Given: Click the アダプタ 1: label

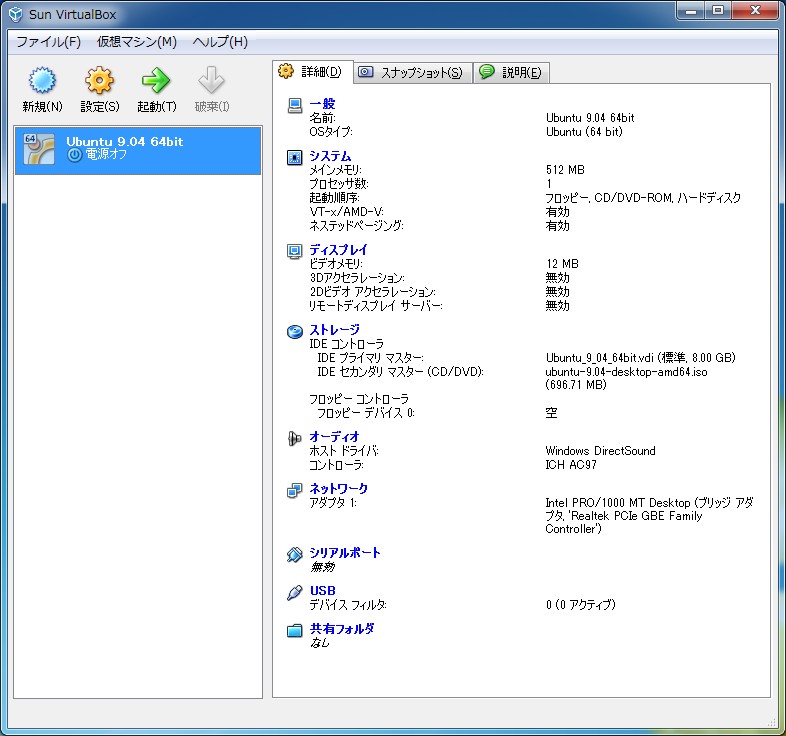Looking at the screenshot, I should pyautogui.click(x=333, y=503).
